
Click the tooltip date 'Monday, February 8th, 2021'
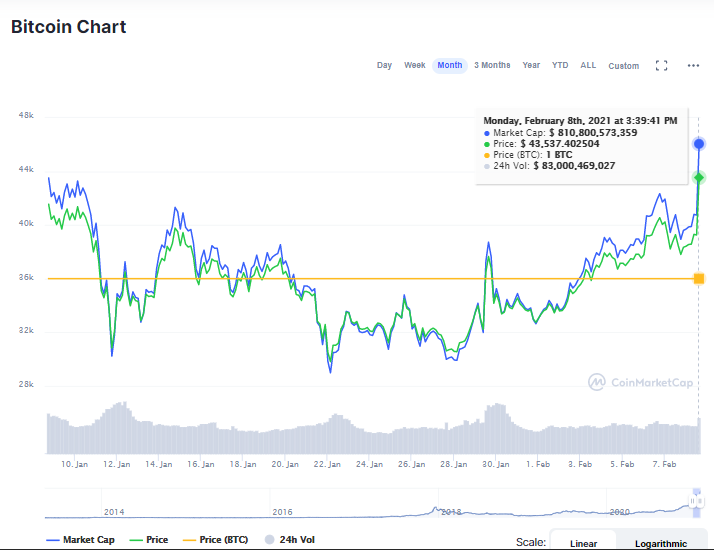[x=547, y=121]
